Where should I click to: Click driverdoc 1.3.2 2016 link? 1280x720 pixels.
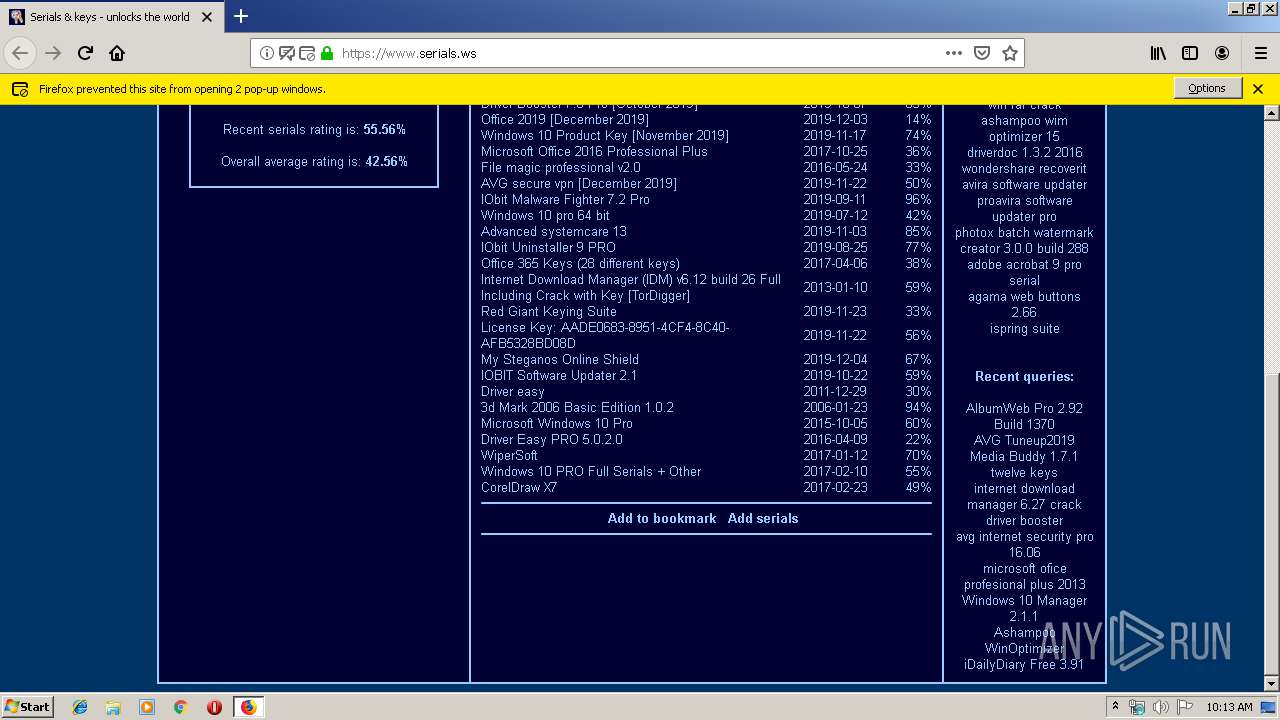(x=1024, y=152)
